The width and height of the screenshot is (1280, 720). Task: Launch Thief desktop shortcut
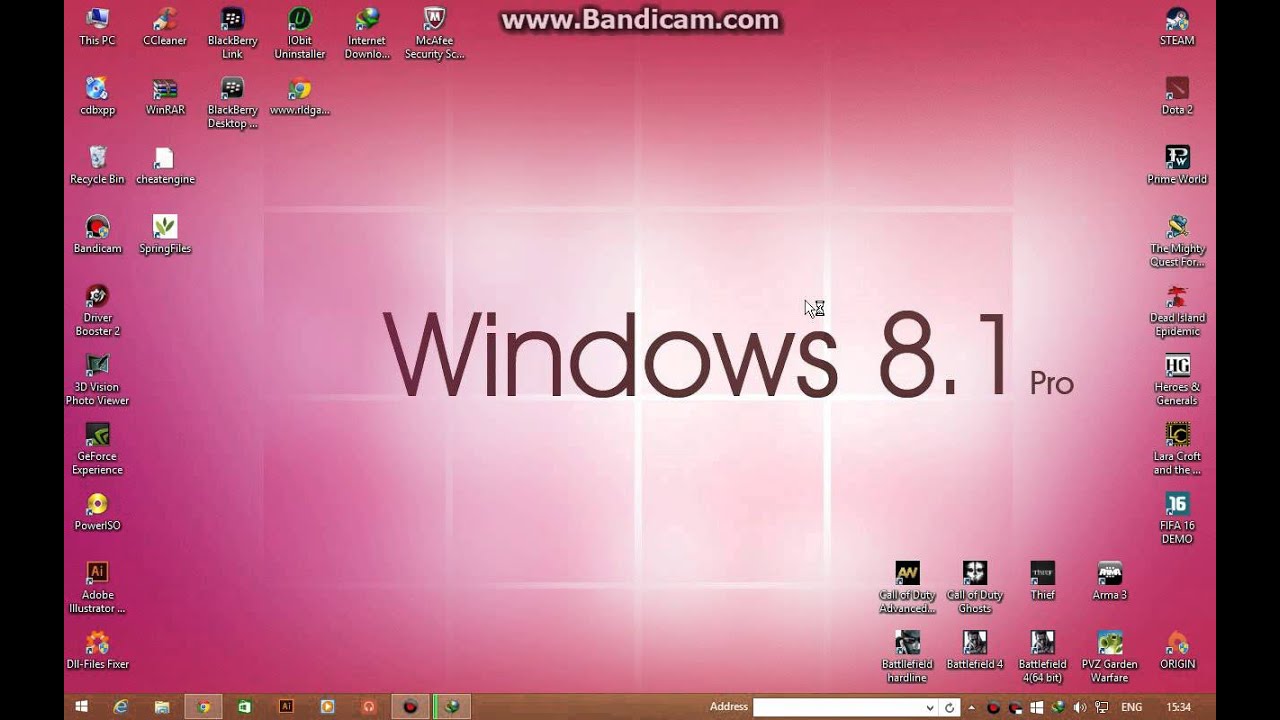coord(1042,580)
